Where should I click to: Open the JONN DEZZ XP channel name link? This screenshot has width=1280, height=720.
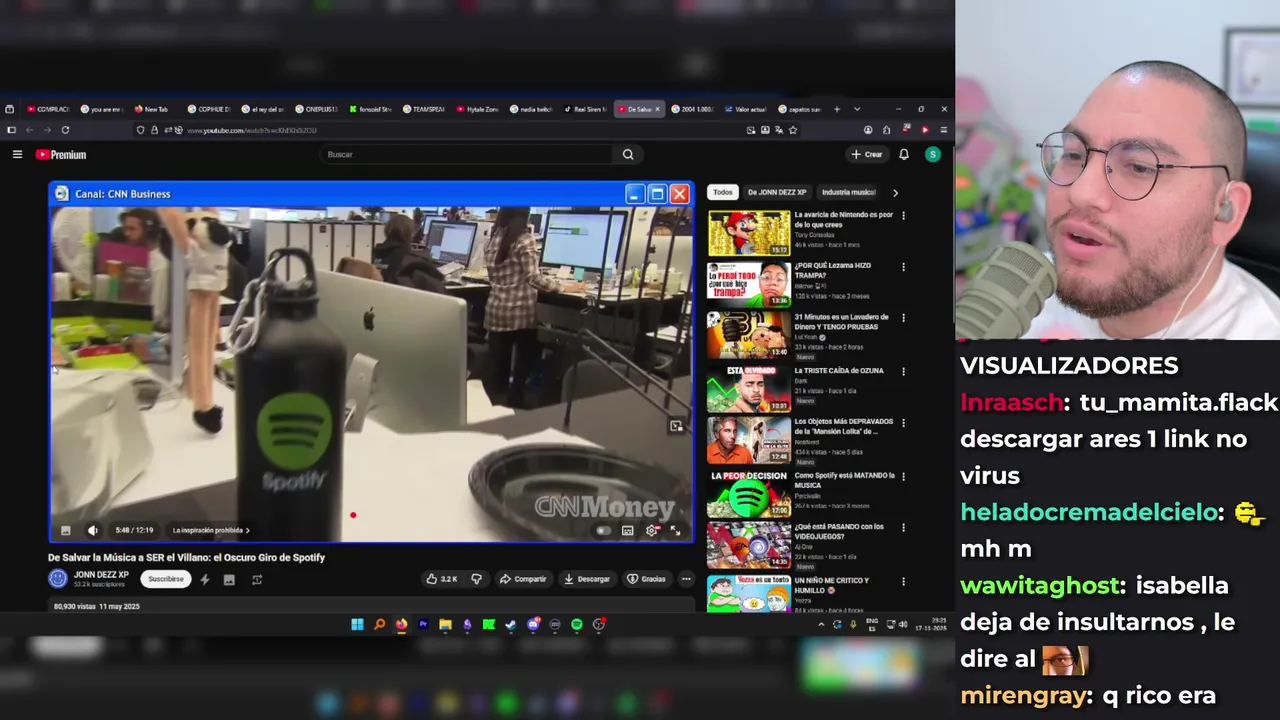[101, 575]
